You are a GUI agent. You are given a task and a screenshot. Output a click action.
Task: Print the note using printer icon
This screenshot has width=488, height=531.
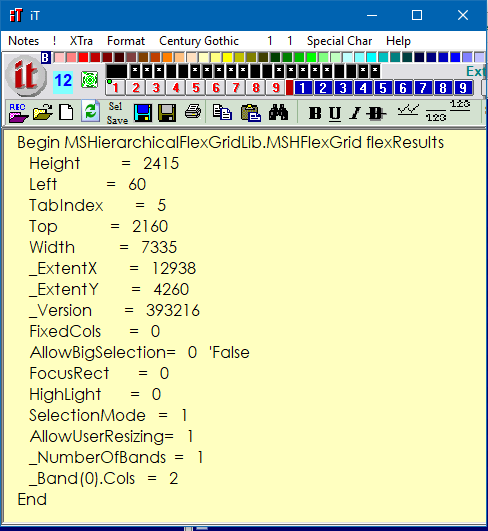pos(193,112)
